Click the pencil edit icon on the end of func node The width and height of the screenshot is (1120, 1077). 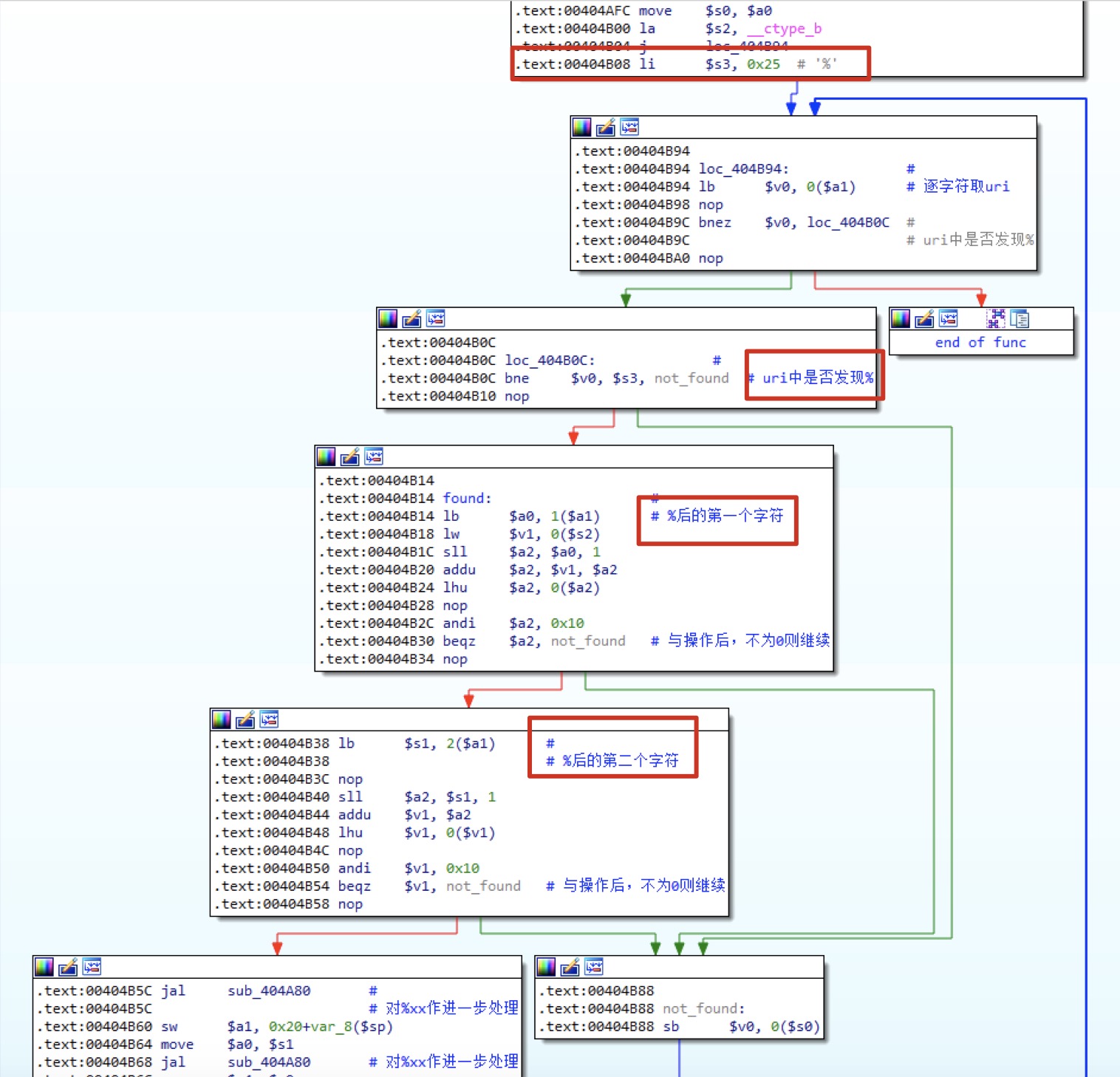pyautogui.click(x=924, y=318)
